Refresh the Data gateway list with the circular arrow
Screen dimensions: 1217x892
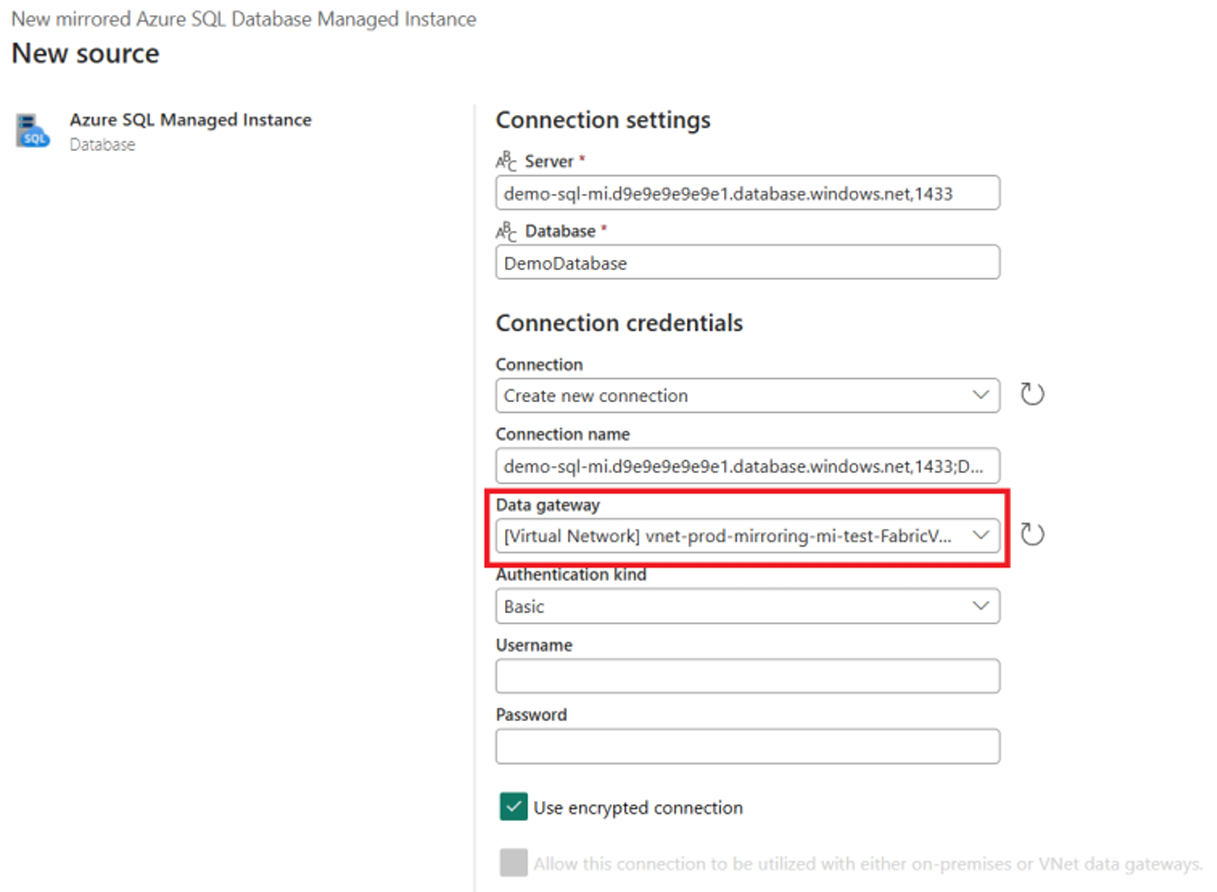coord(1032,535)
